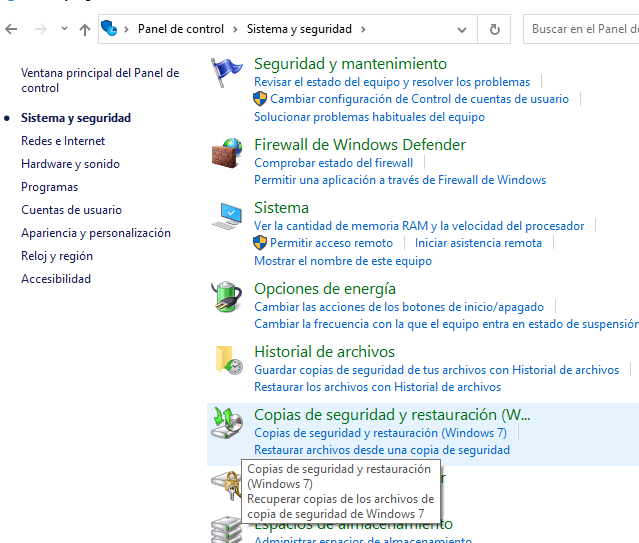Open Copias de seguridad y restauración (W... heading

tap(392, 415)
